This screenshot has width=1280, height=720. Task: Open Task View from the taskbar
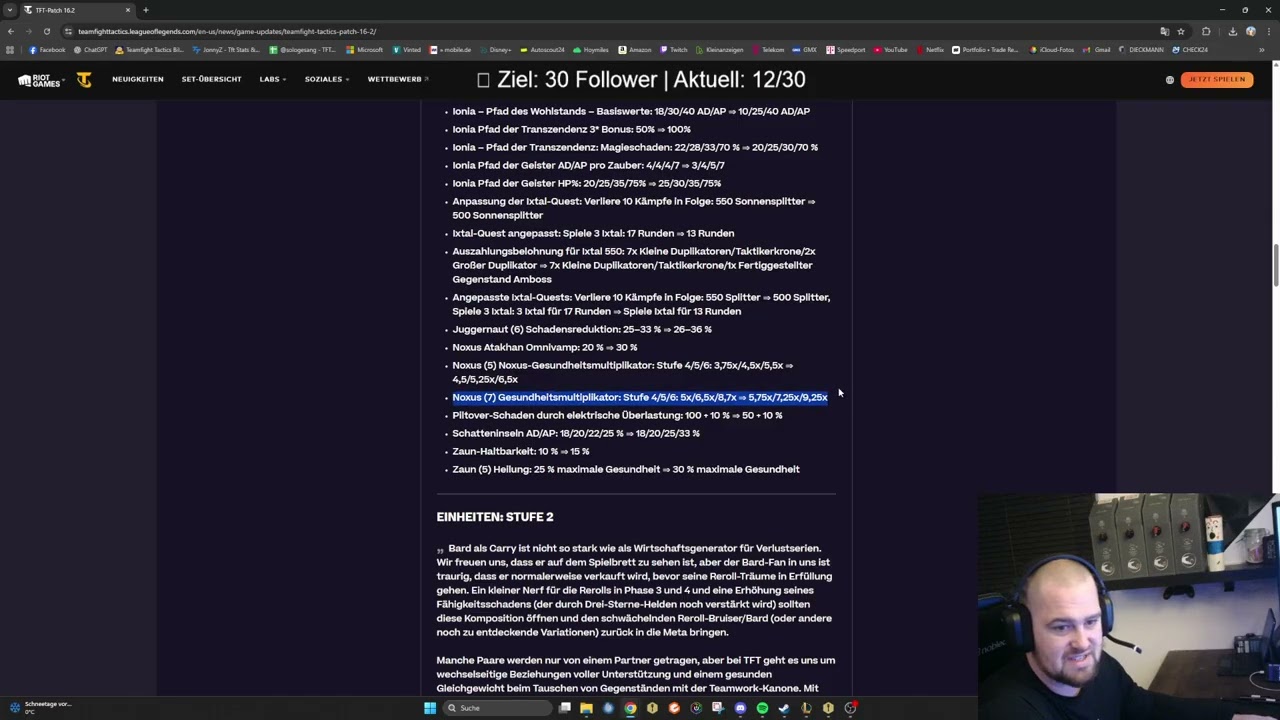565,708
